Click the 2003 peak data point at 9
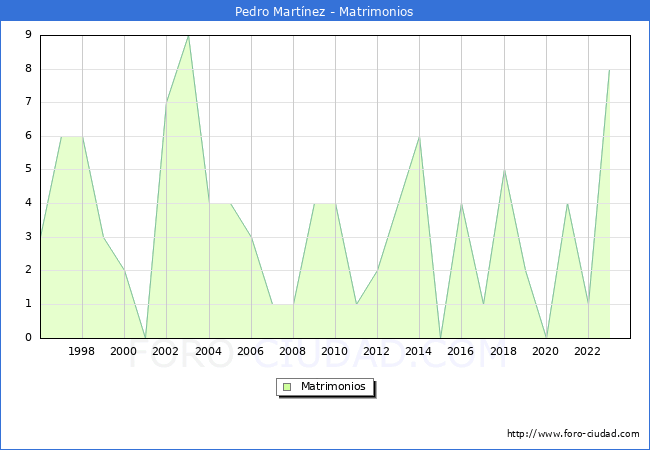650x450 pixels. 189,36
